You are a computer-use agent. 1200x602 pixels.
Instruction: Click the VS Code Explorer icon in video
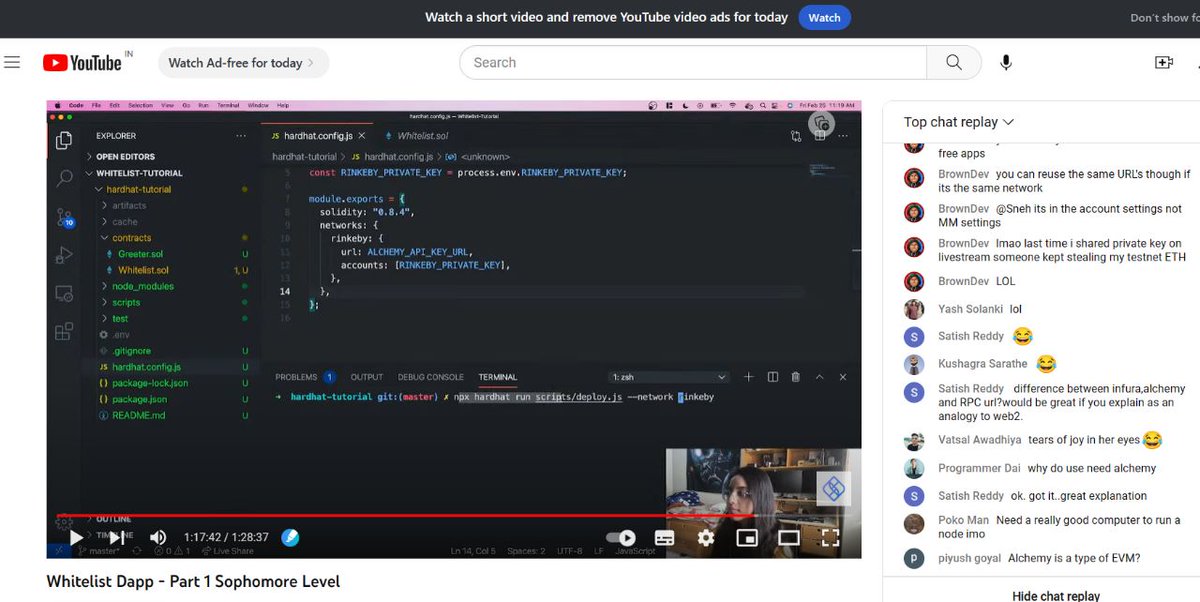(x=64, y=141)
